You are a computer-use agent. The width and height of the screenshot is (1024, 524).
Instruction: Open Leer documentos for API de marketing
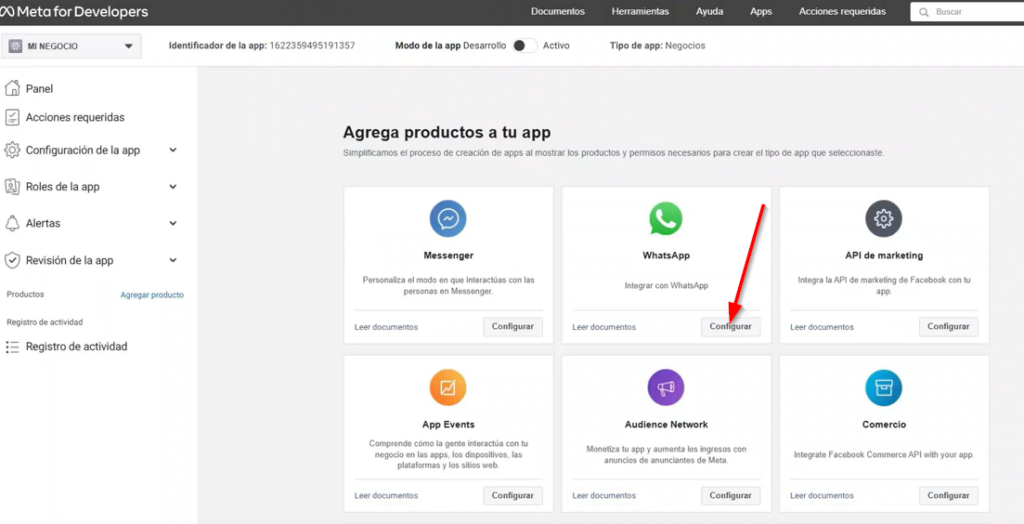(x=822, y=327)
